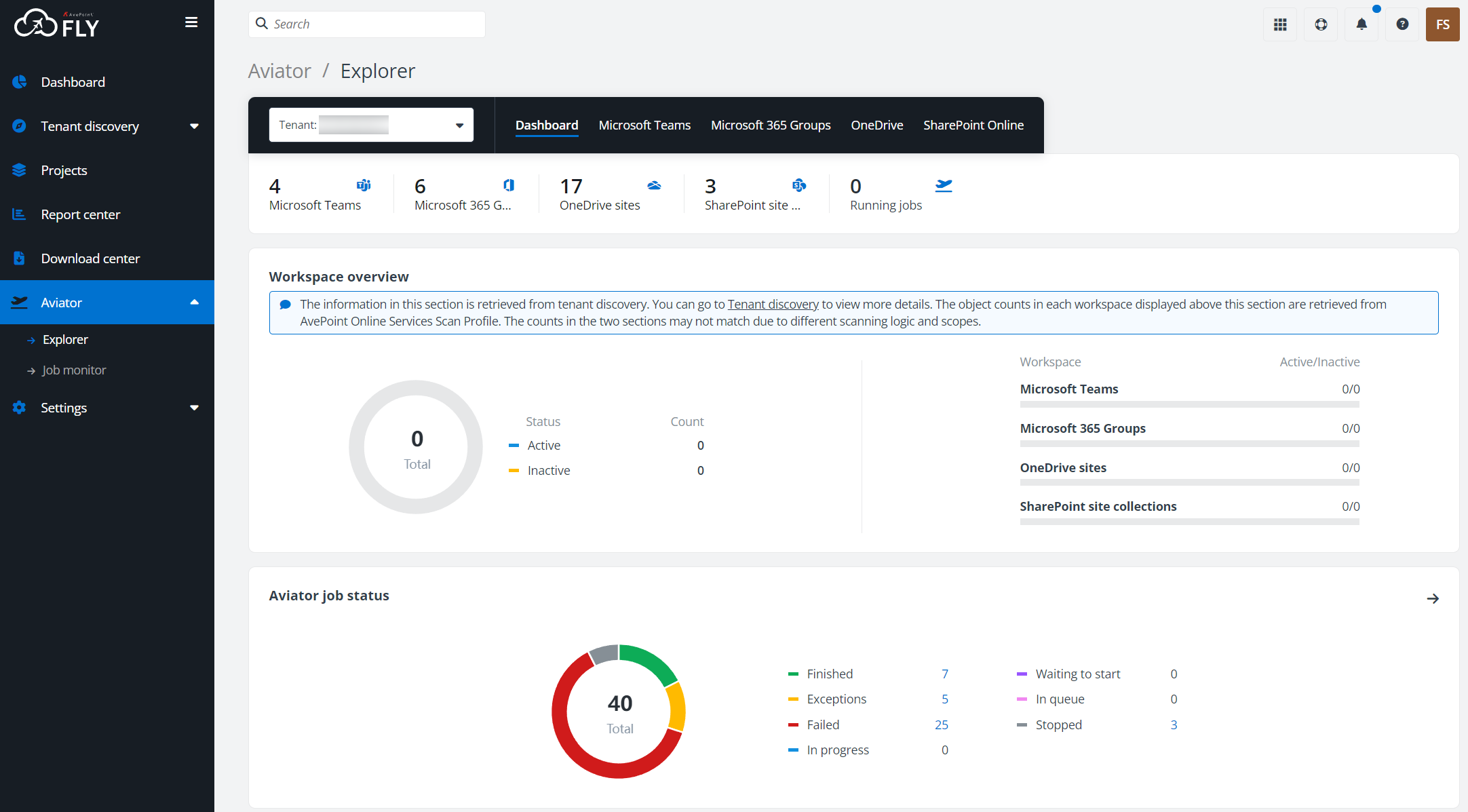Click the Microsoft Teams count icon
Viewport: 1468px width, 812px height.
364,185
